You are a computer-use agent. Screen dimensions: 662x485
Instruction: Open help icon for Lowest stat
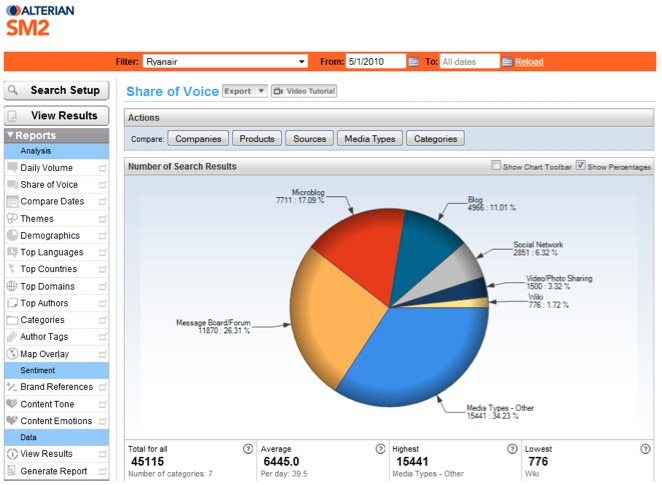tap(645, 449)
